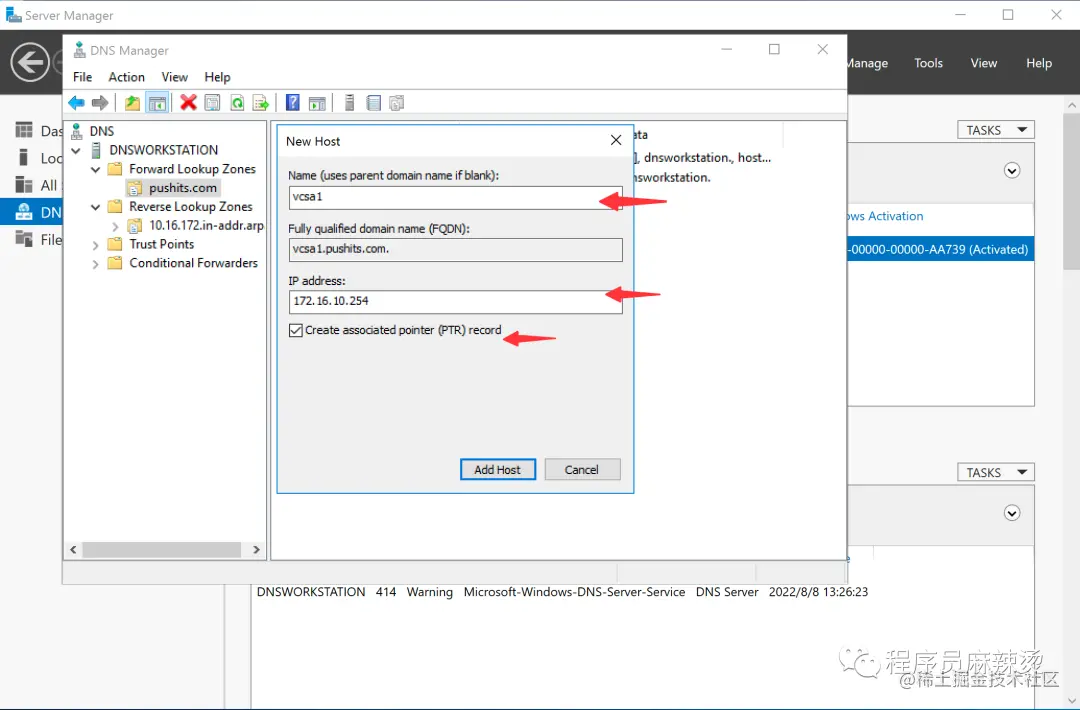The width and height of the screenshot is (1080, 710).
Task: Click the red X Delete icon
Action: [x=188, y=103]
